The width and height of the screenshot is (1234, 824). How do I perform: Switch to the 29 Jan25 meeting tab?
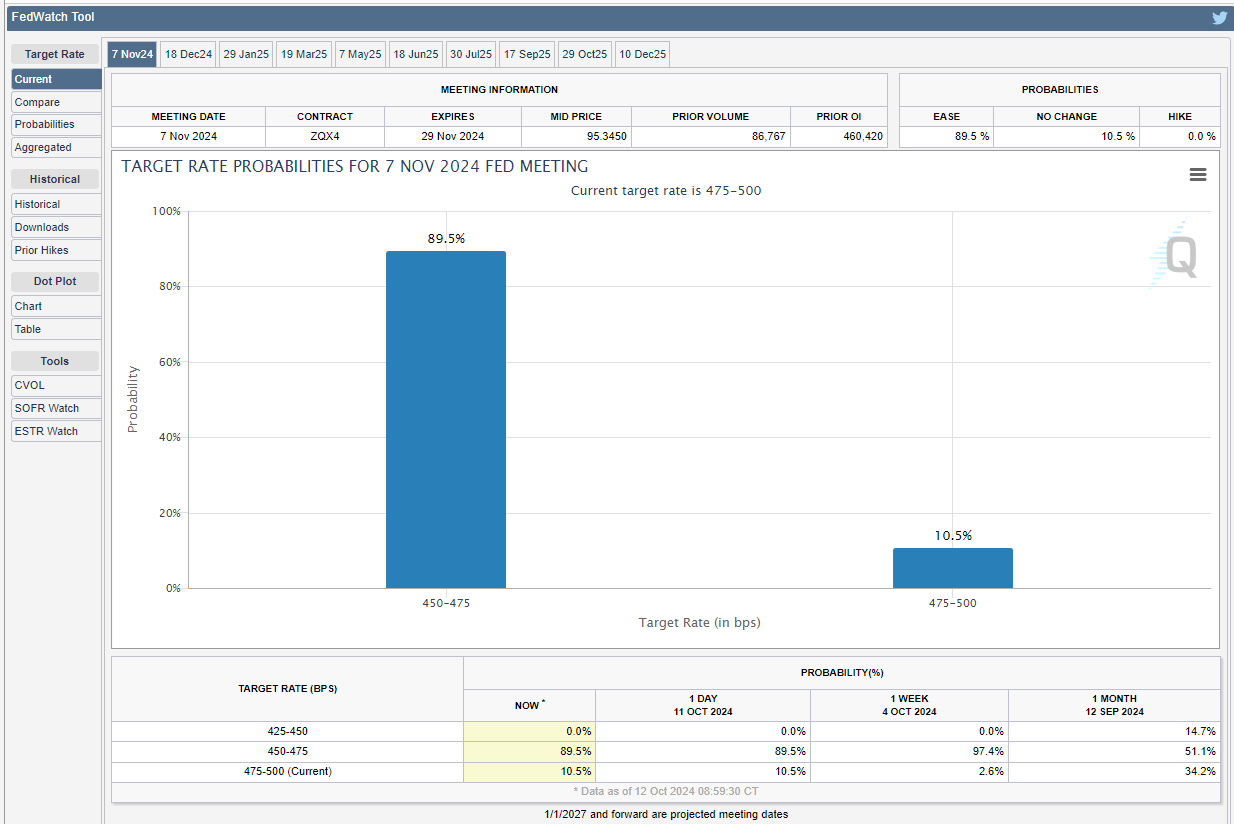(246, 54)
